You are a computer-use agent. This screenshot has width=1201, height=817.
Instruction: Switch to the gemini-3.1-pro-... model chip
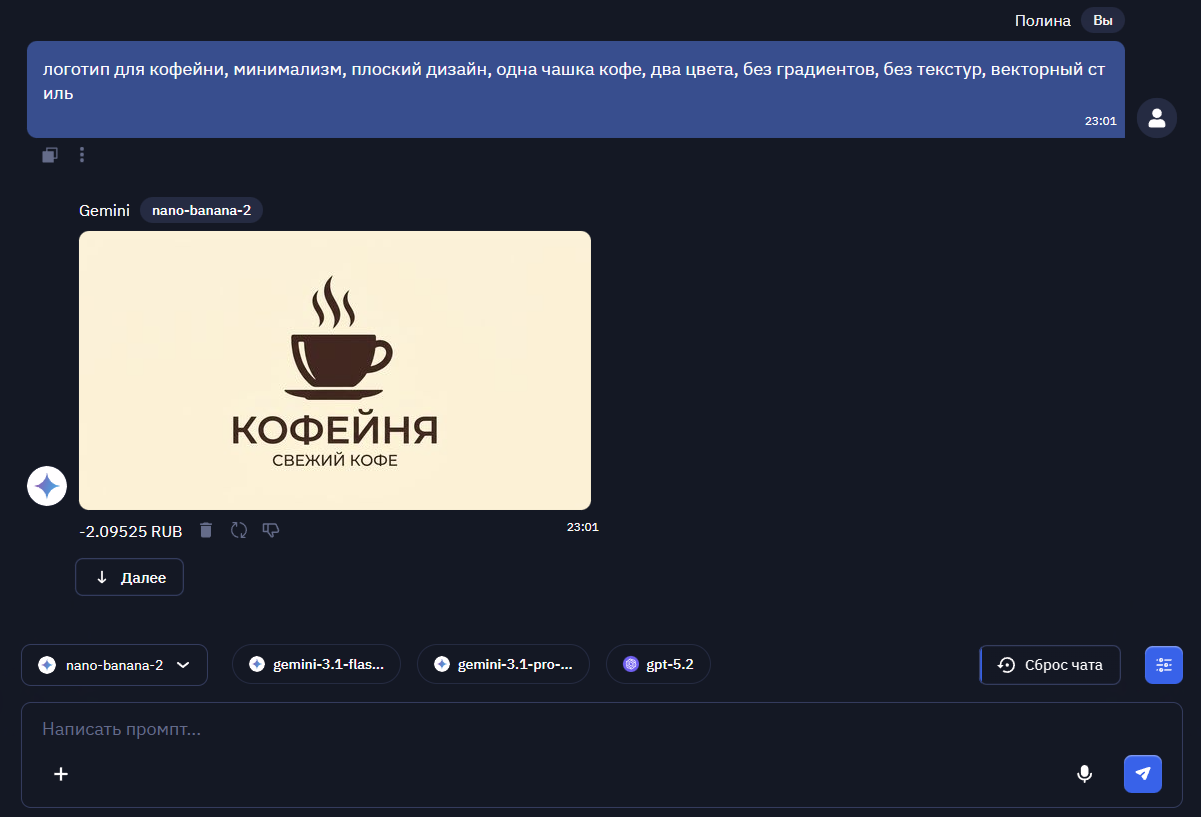tap(503, 664)
